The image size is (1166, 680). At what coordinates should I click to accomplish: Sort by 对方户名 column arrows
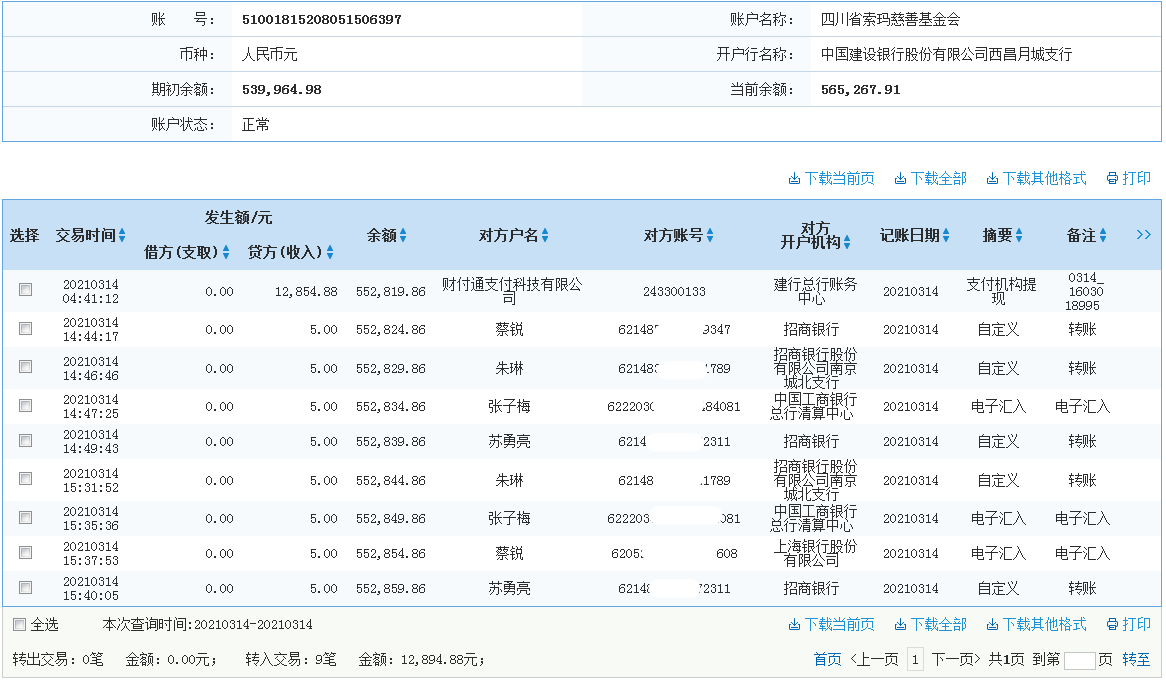545,236
